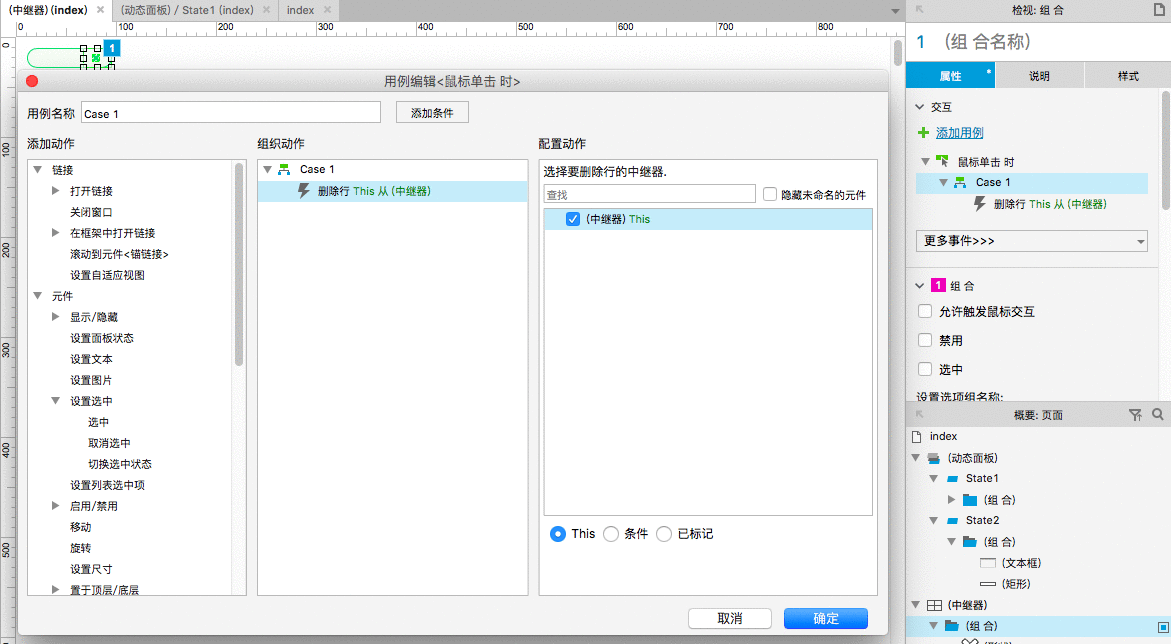Image resolution: width=1171 pixels, height=644 pixels.
Task: Collapse the 链接 action category
Action: pos(37,170)
